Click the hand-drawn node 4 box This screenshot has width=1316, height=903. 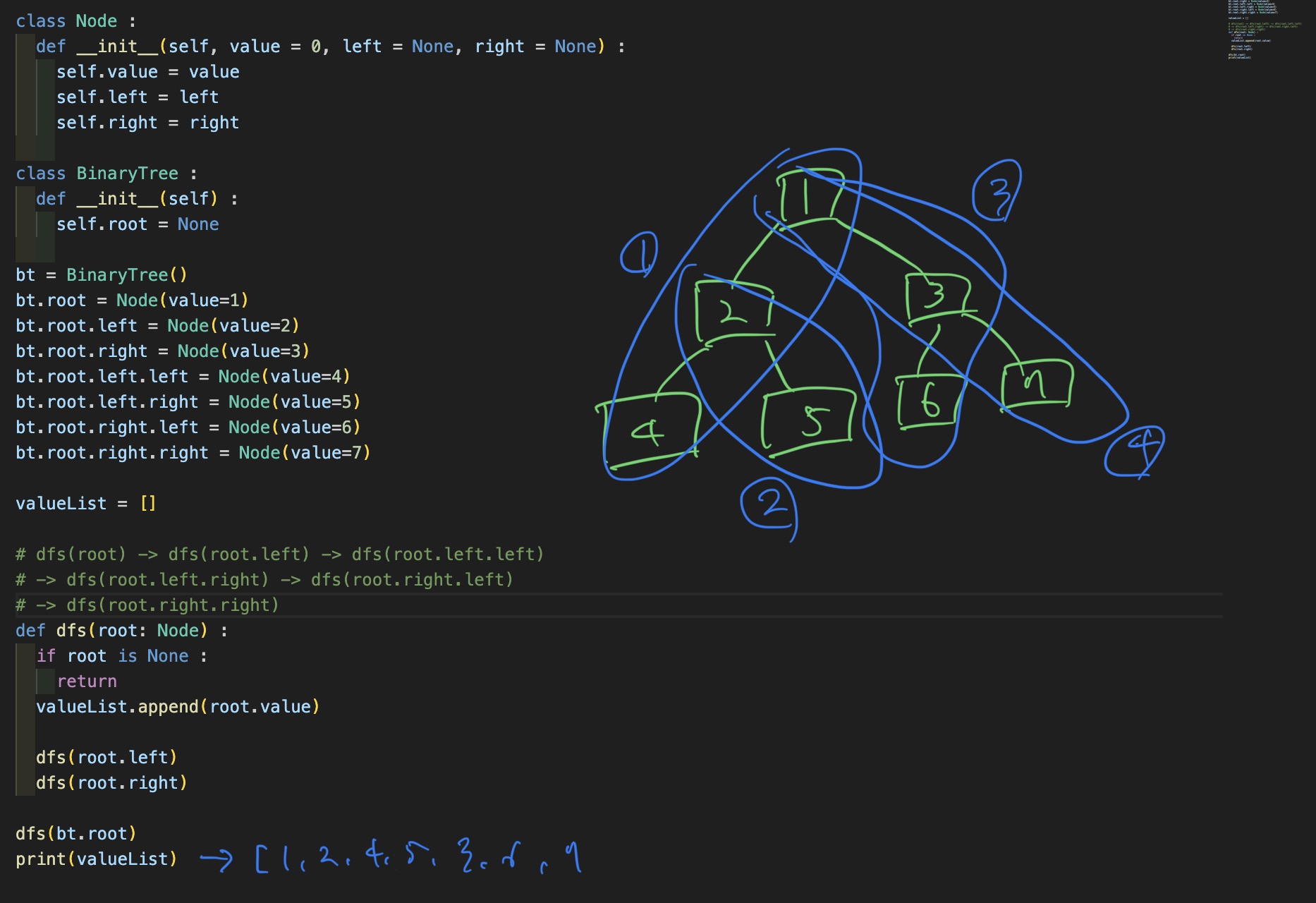point(649,430)
